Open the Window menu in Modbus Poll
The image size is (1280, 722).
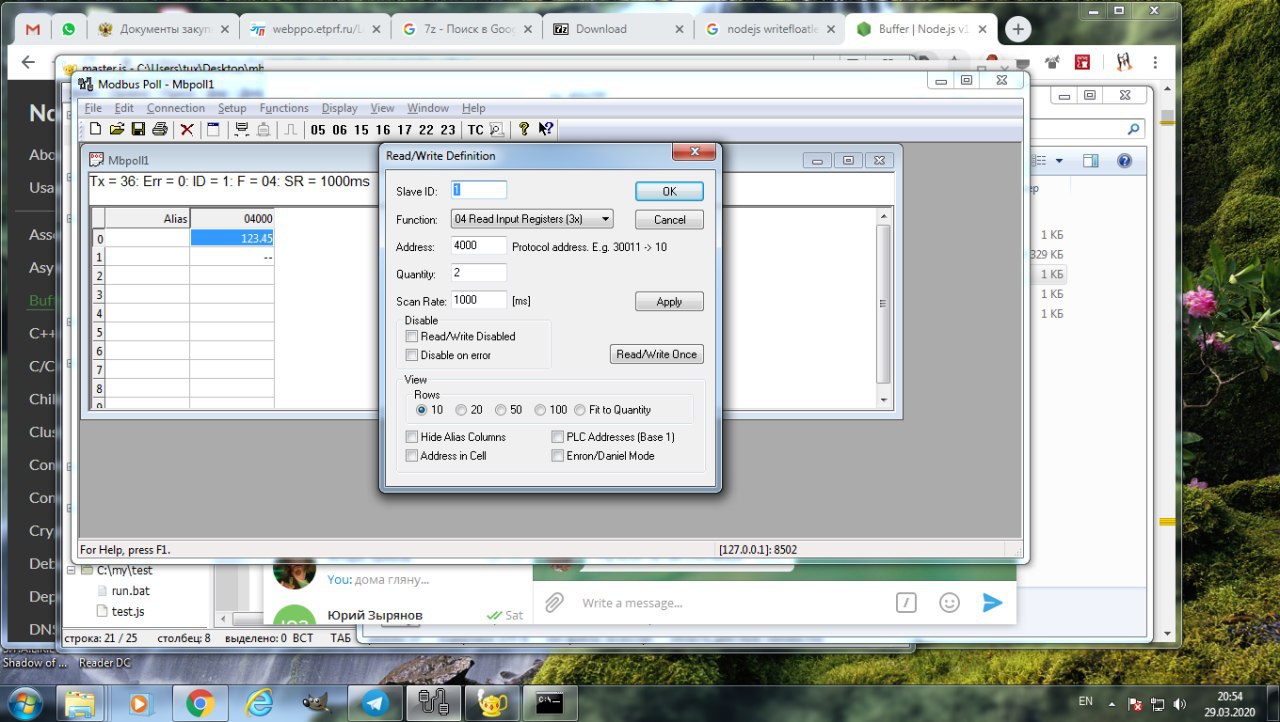[428, 108]
